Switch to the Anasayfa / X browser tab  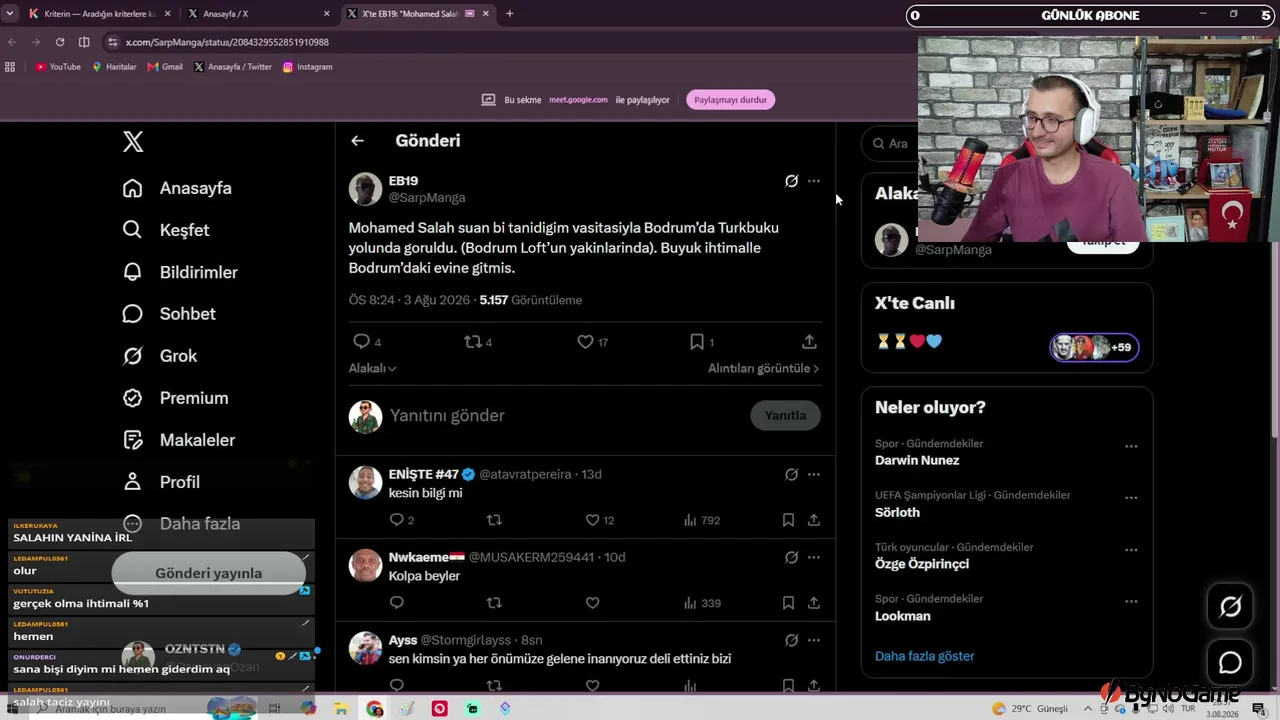(259, 14)
